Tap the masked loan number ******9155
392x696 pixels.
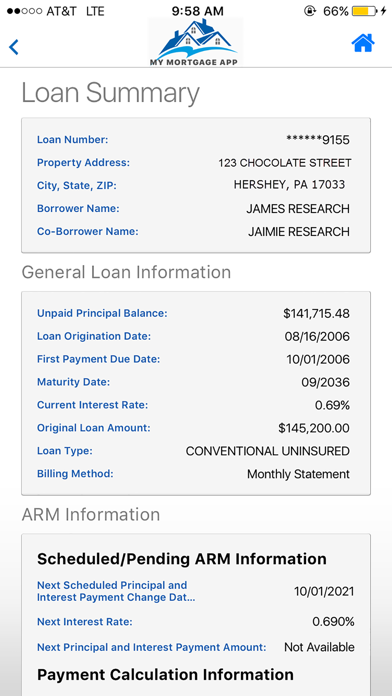(318, 140)
